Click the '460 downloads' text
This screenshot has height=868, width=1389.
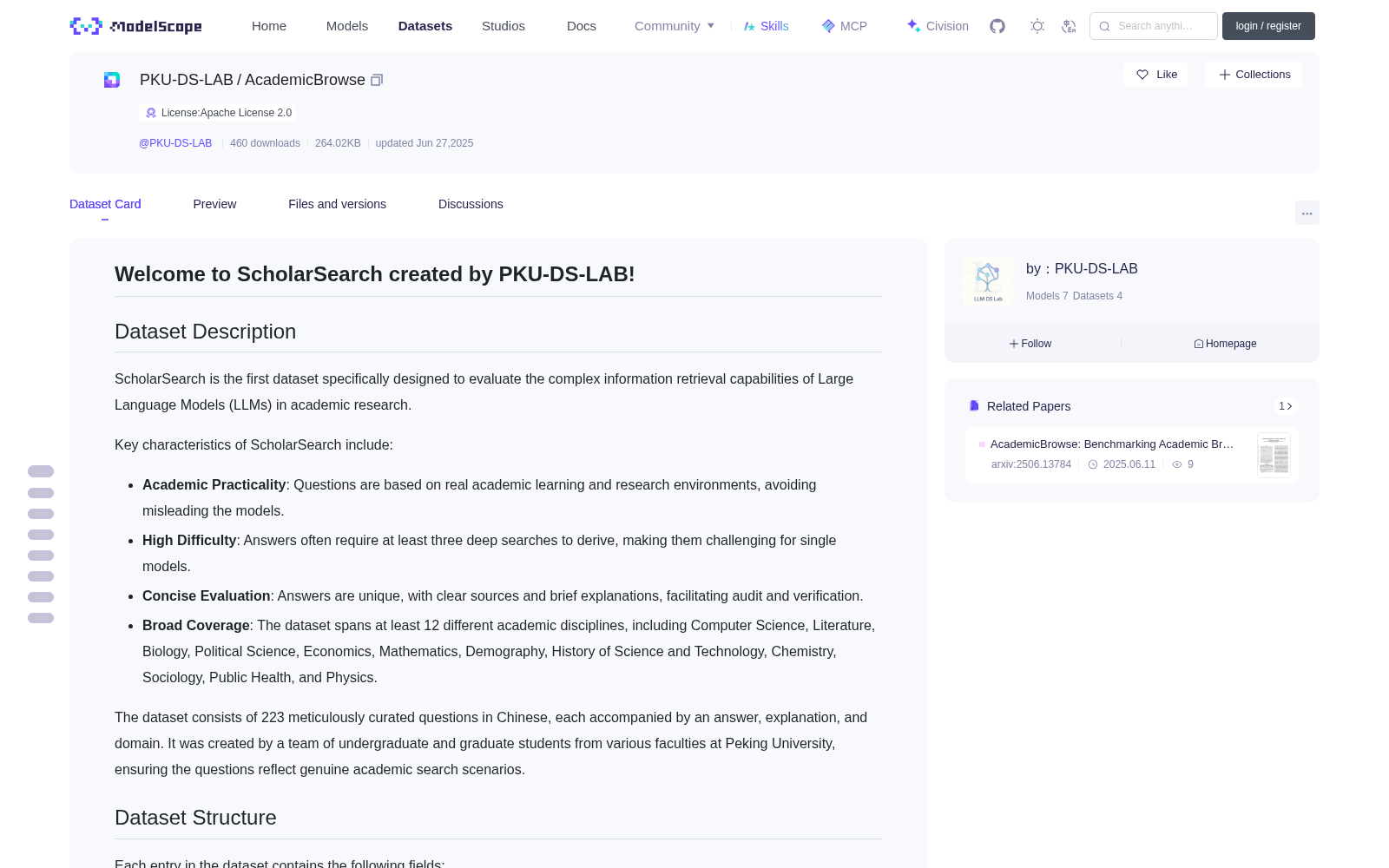(x=265, y=143)
